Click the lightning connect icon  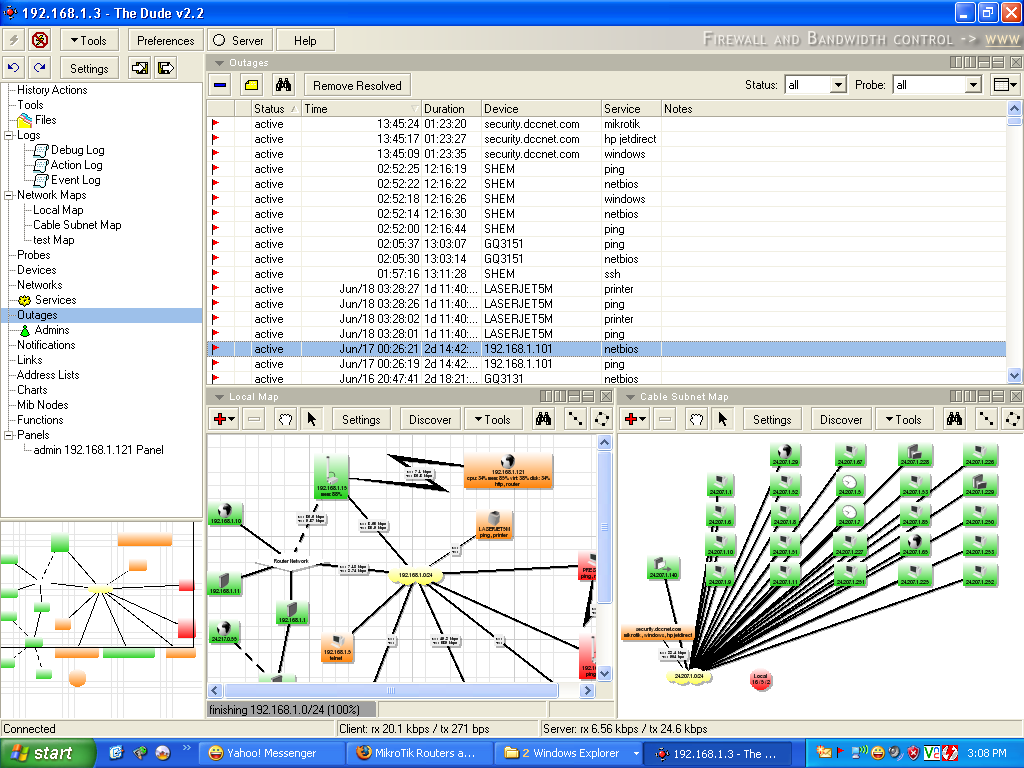click(14, 40)
